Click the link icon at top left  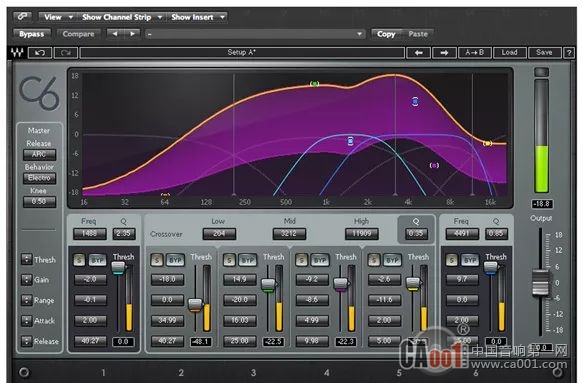pyautogui.click(x=22, y=17)
